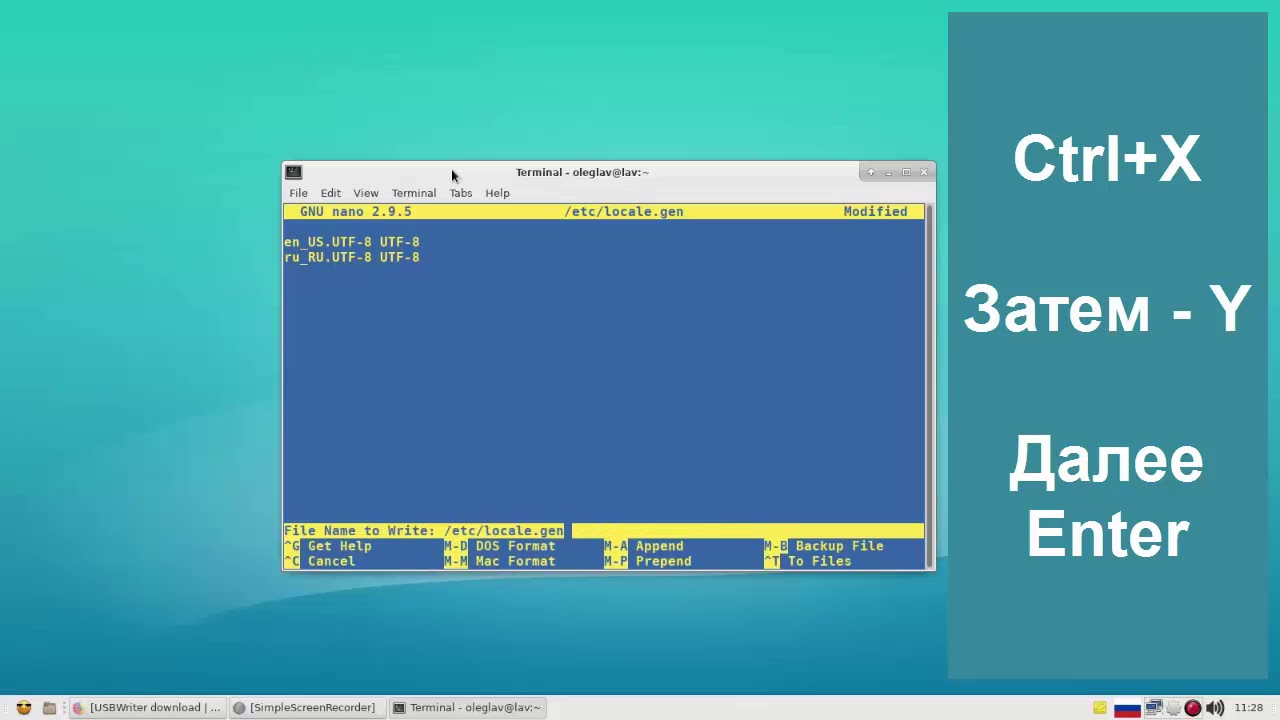The width and height of the screenshot is (1280, 720).
Task: Click the Modified status in nano header
Action: 876,212
